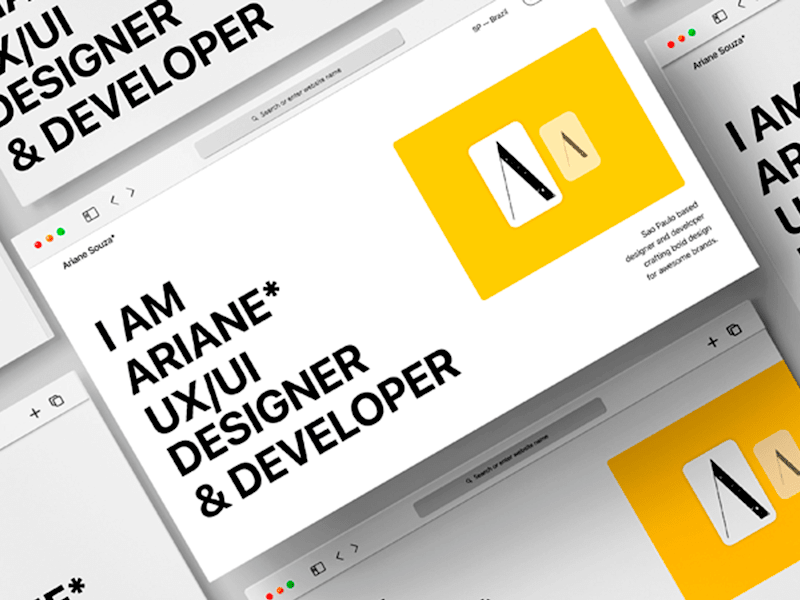Click the tab overview icon in bottom-right window

tap(734, 330)
